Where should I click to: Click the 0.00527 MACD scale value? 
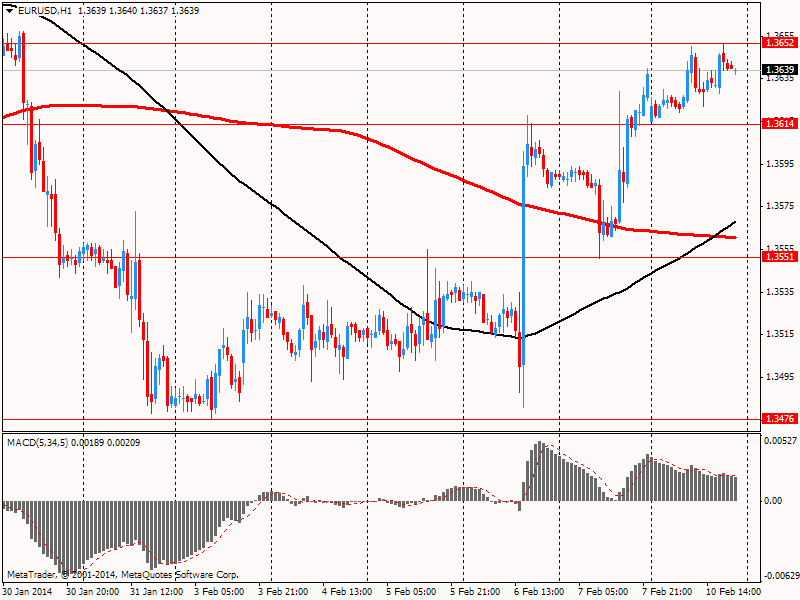point(781,441)
